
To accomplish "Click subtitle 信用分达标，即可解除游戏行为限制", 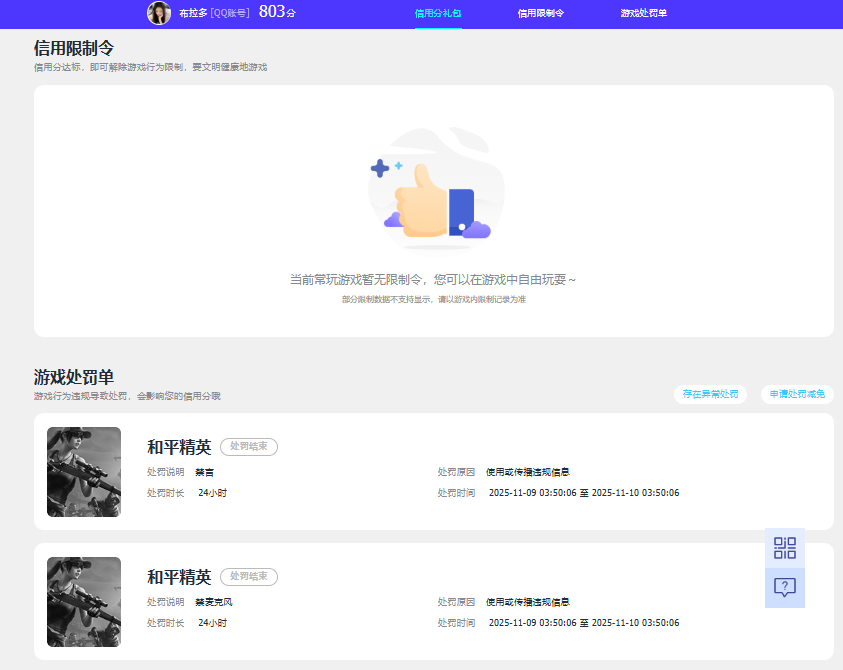I will click(150, 67).
